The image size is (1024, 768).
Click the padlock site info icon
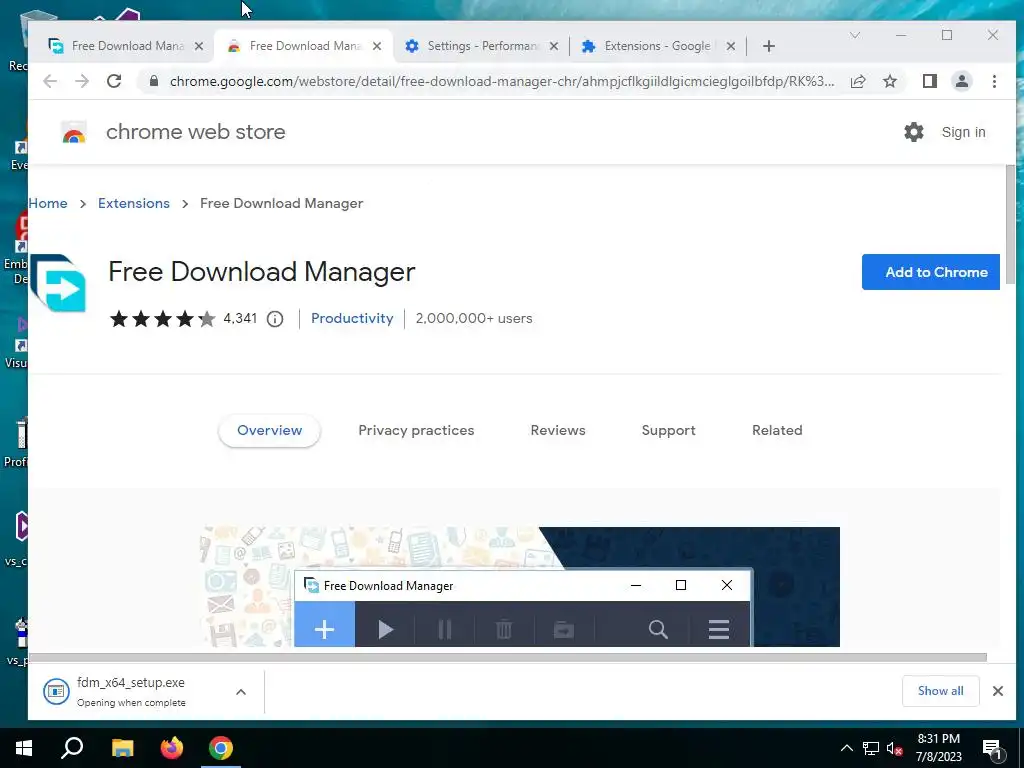tap(153, 81)
